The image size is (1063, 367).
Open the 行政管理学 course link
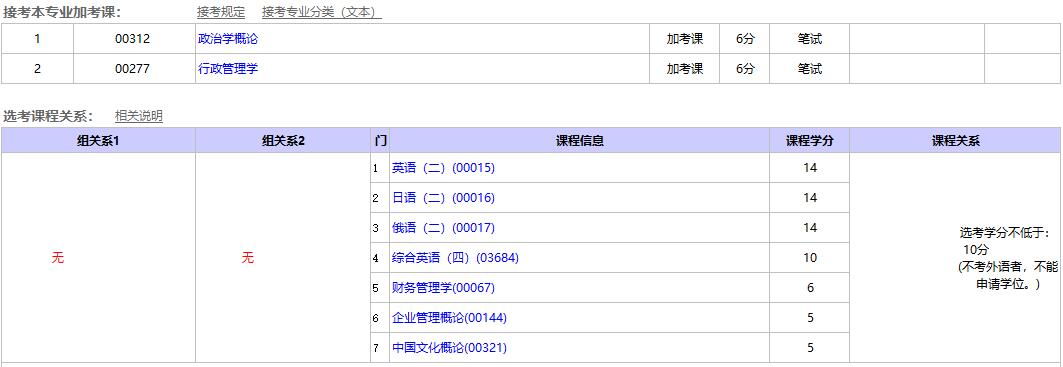point(228,69)
